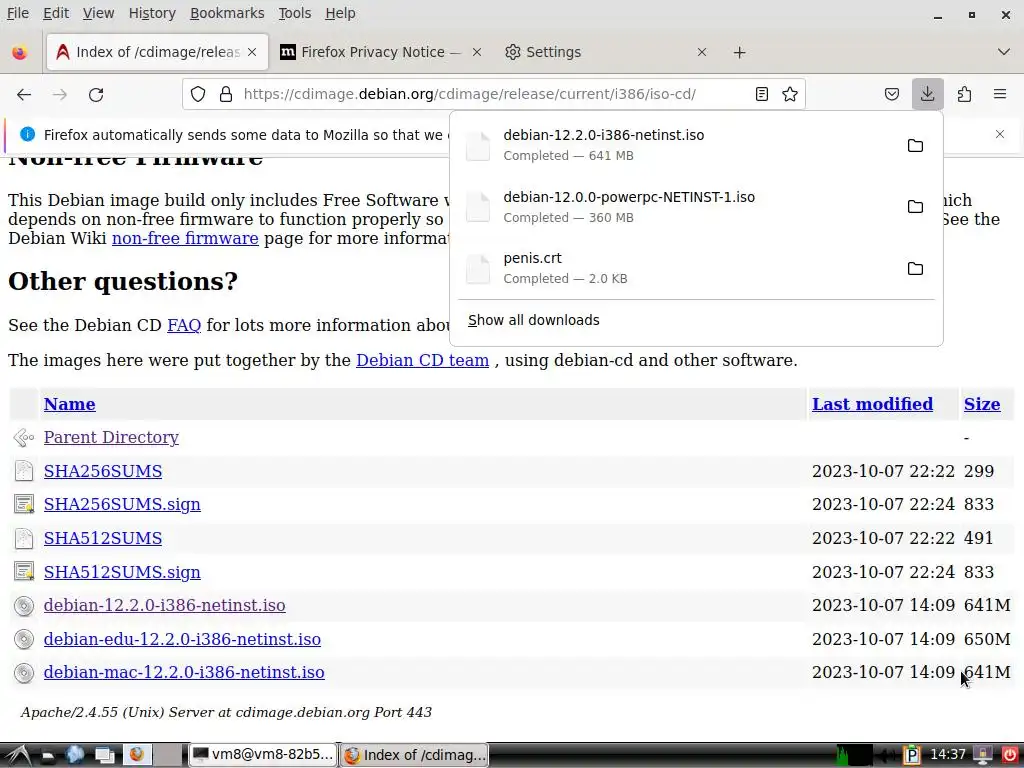Open the Help menu
The height and width of the screenshot is (768, 1024).
coord(340,13)
